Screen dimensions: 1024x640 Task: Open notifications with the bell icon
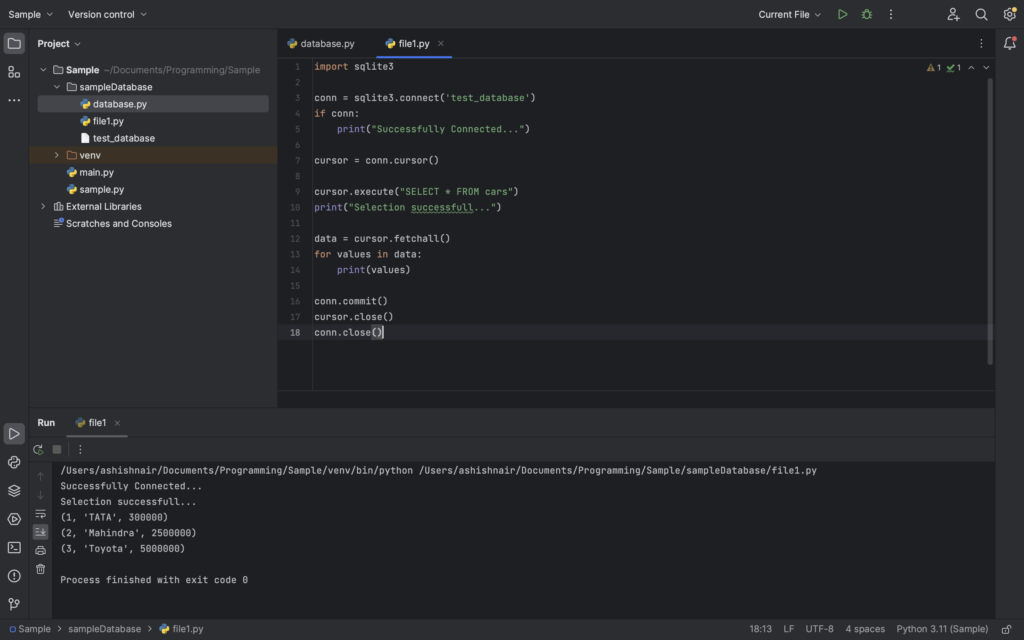pos(1008,43)
